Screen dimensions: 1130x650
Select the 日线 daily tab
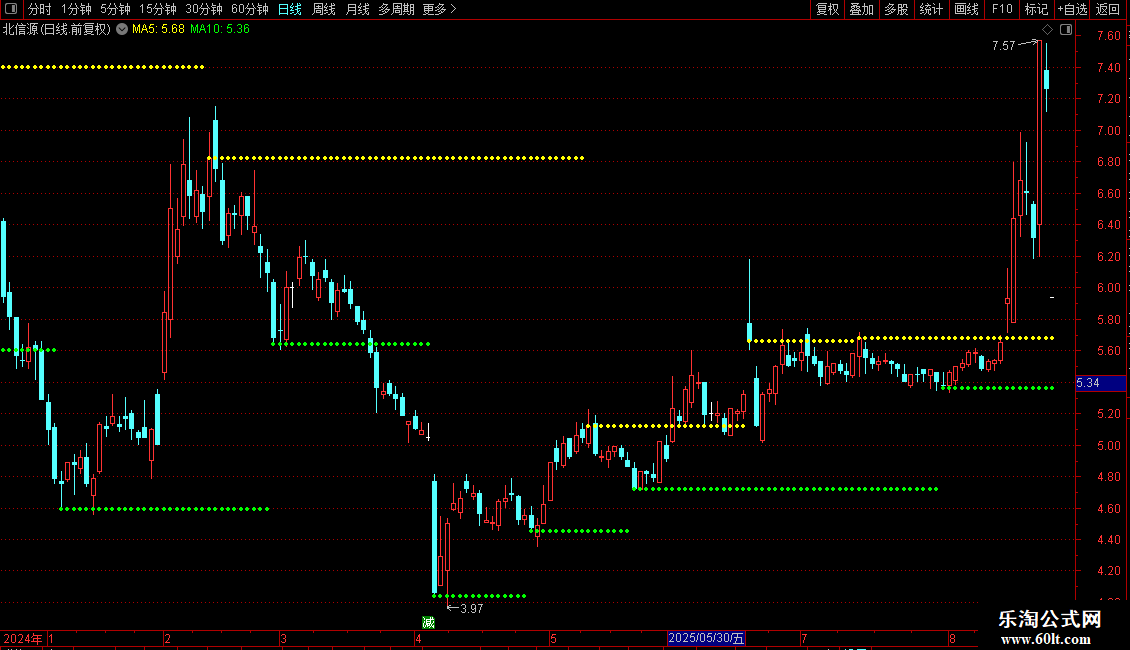point(290,9)
